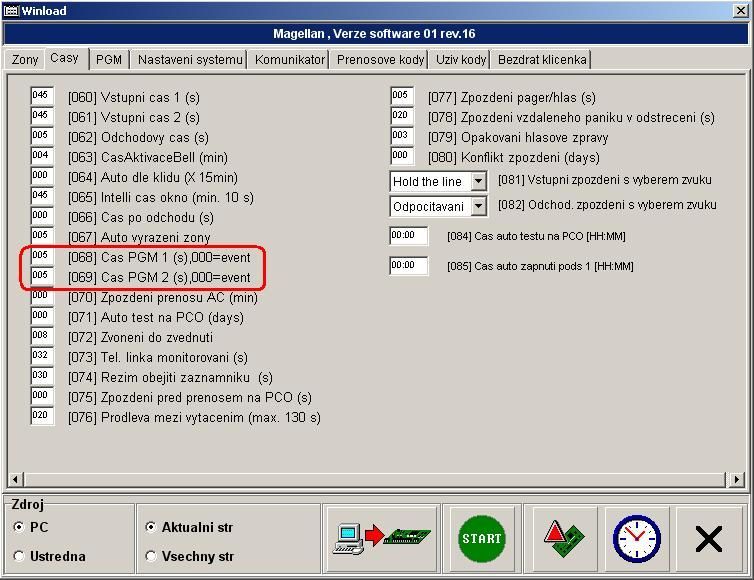Open the PGM tab
This screenshot has height=580, width=754.
click(x=108, y=60)
